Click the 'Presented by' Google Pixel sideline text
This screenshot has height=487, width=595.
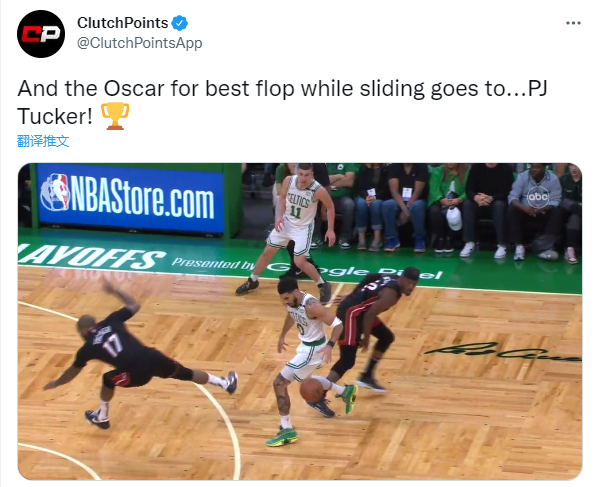coord(307,268)
